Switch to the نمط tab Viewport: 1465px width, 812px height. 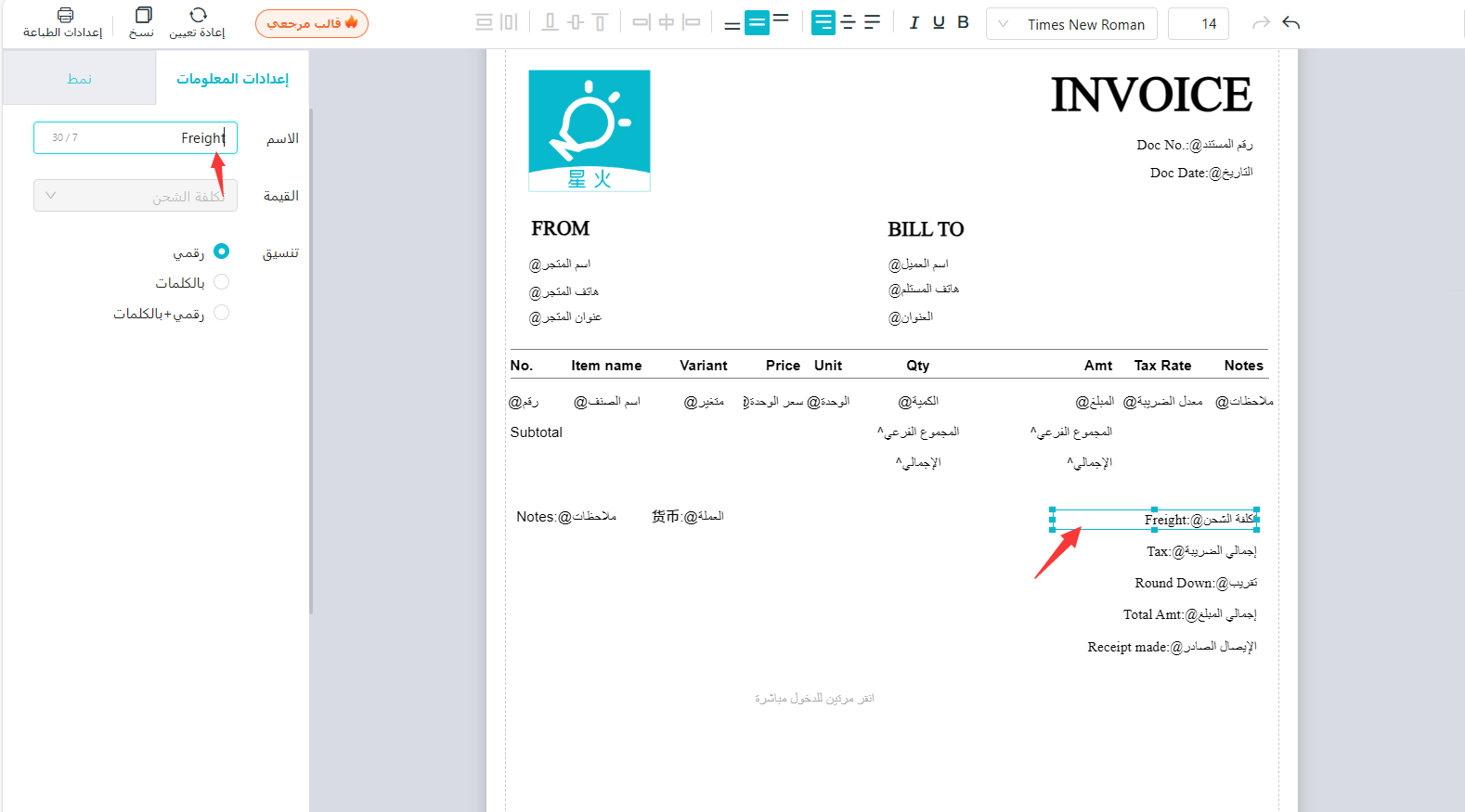click(80, 79)
